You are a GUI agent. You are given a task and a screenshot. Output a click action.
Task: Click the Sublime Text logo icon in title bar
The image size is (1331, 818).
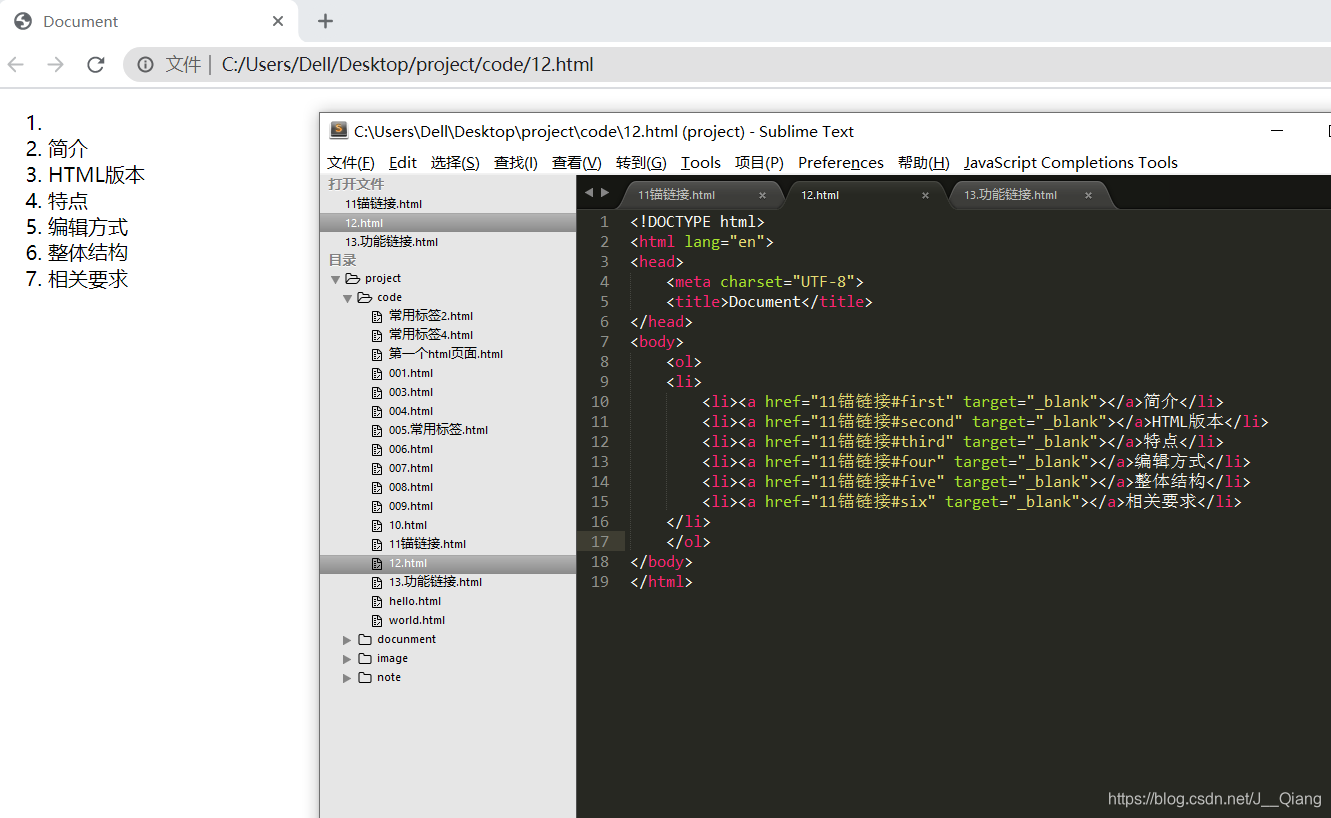click(x=339, y=130)
